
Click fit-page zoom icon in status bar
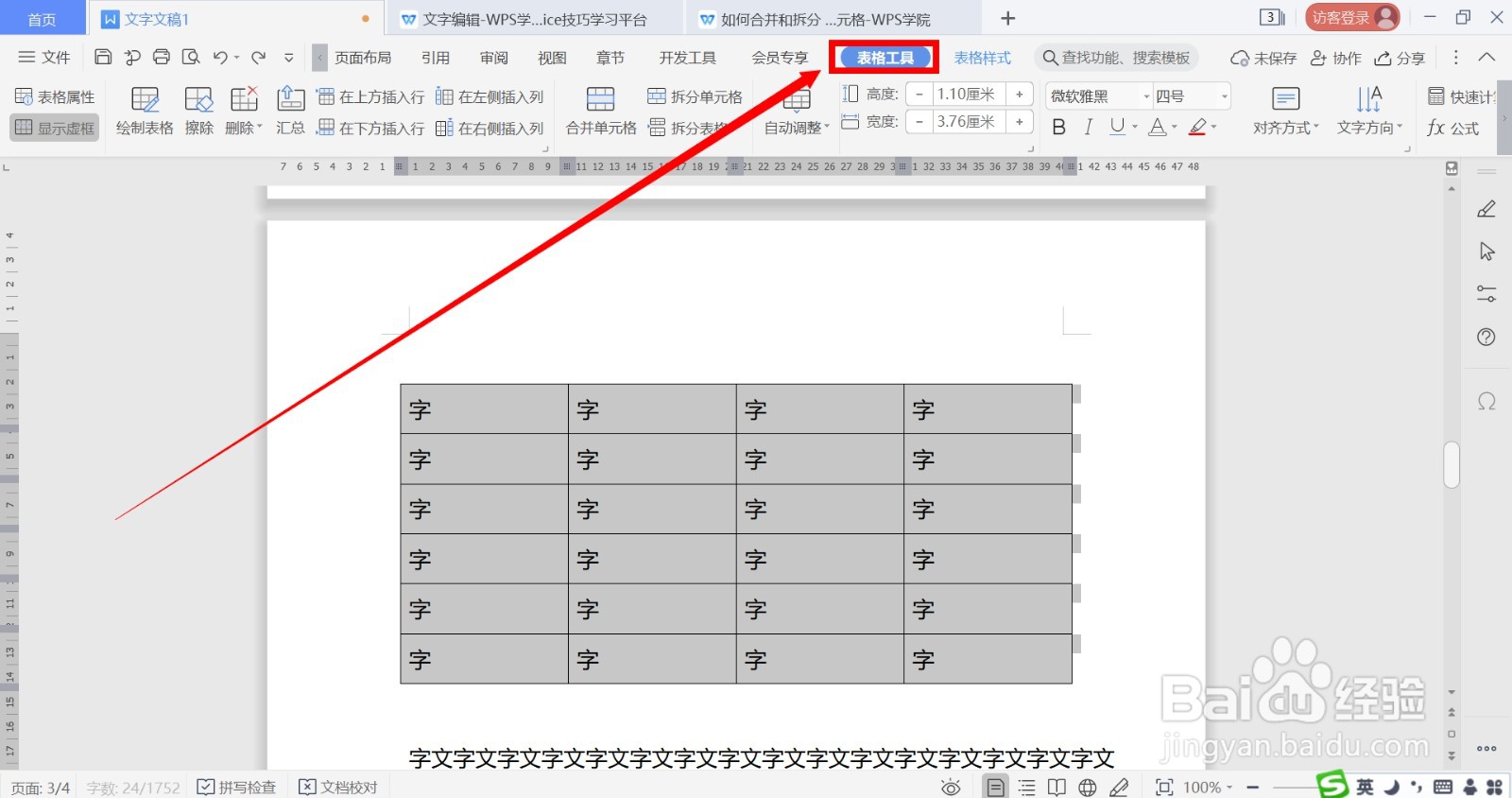click(x=1164, y=788)
